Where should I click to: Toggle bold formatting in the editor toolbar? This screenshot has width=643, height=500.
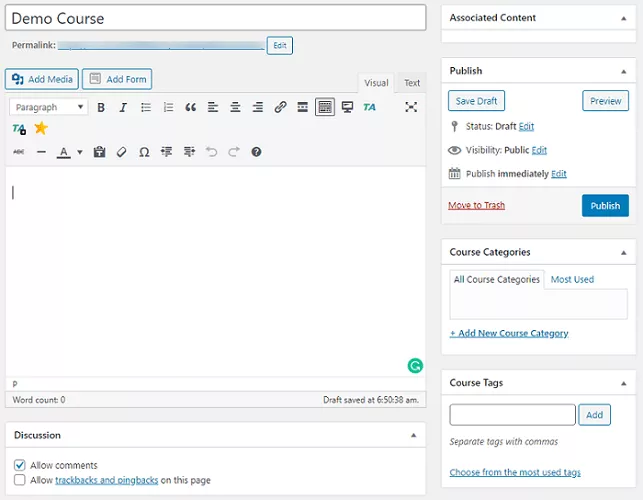tap(101, 107)
